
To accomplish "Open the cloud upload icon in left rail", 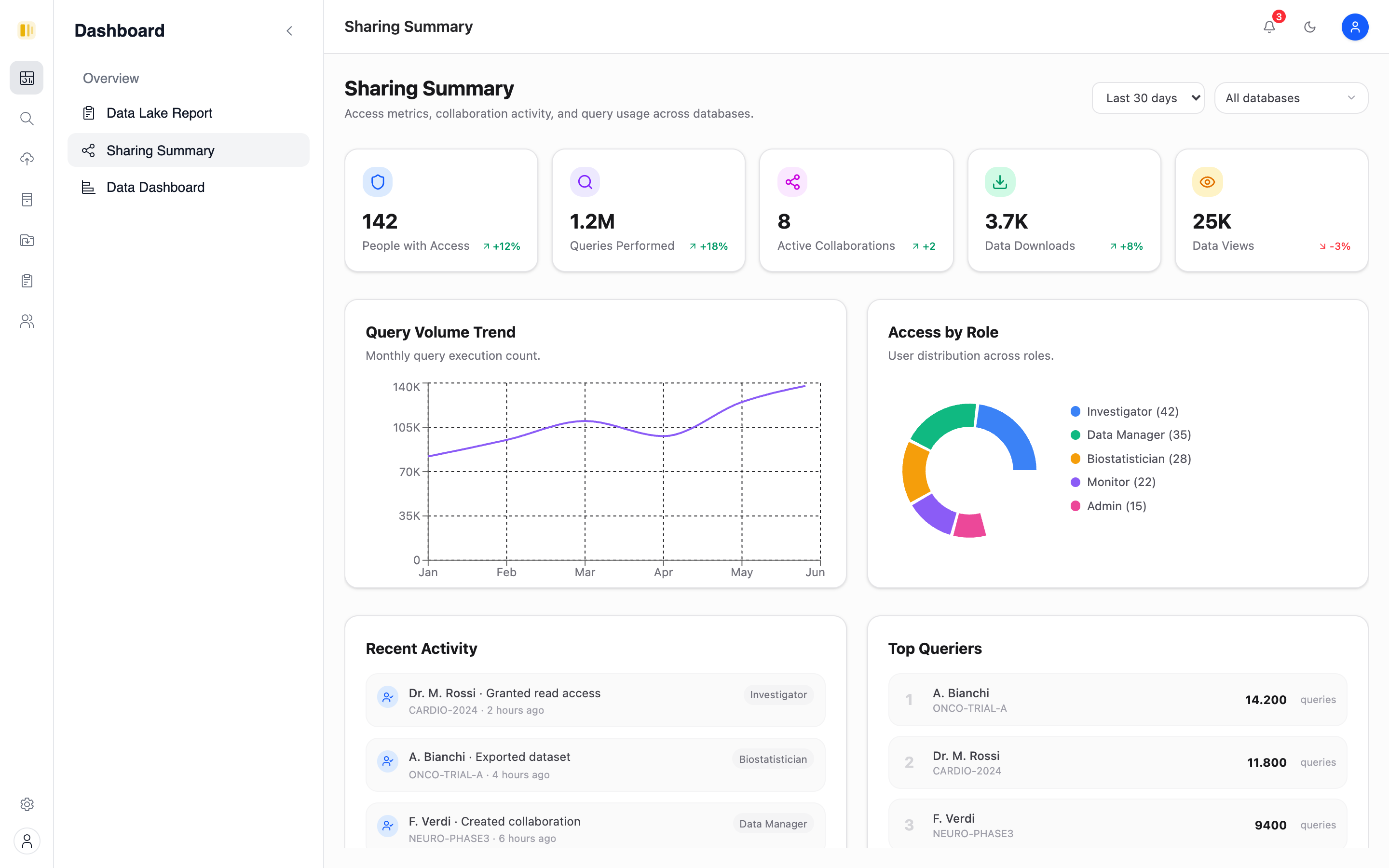I will 27,159.
